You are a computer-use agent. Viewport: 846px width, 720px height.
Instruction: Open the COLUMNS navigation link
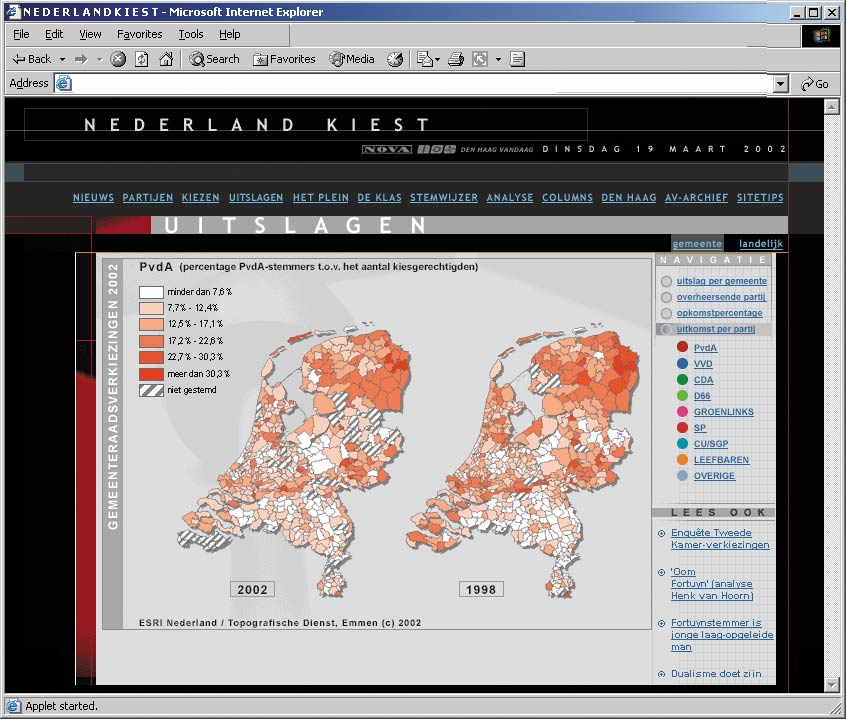(x=567, y=198)
